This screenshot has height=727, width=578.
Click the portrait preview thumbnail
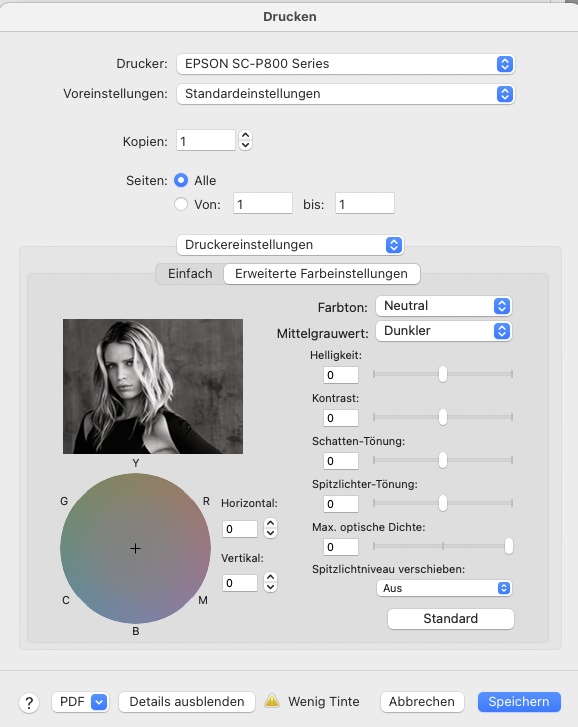[153, 386]
